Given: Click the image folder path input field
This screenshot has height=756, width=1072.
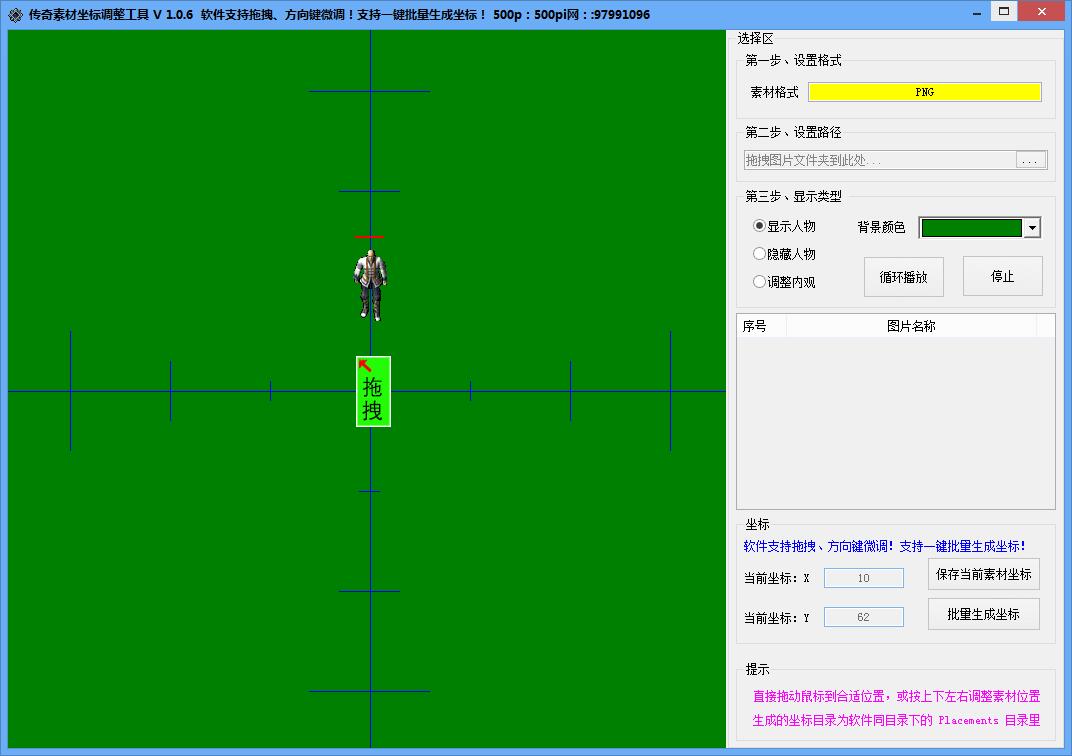Looking at the screenshot, I should 880,161.
